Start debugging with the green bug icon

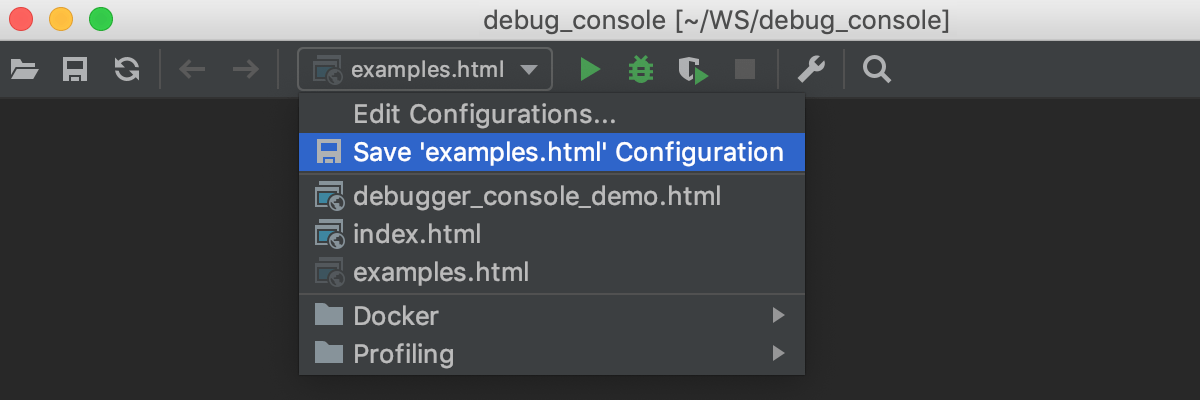pyautogui.click(x=640, y=69)
